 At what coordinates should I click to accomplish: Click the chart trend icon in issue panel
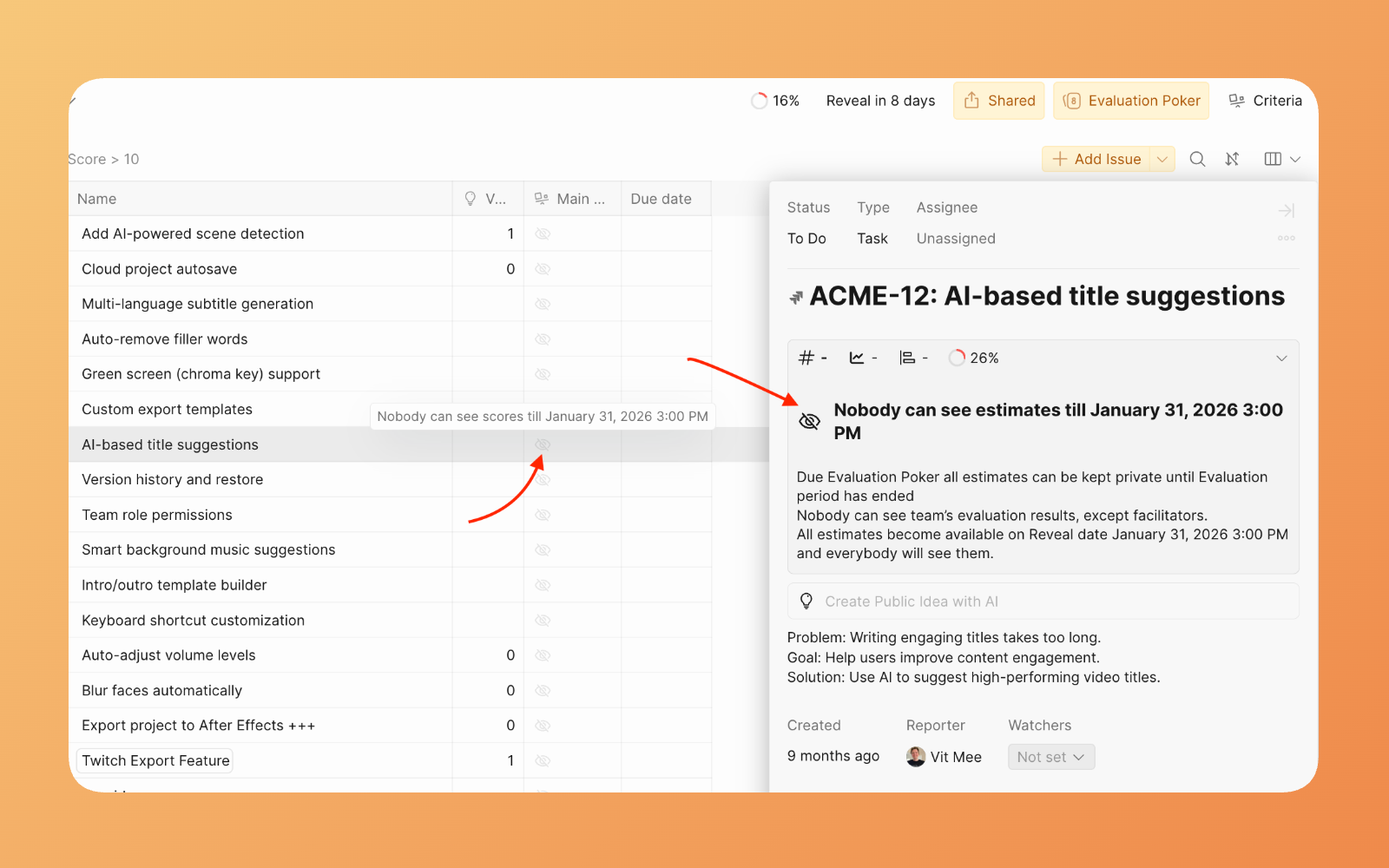click(857, 358)
